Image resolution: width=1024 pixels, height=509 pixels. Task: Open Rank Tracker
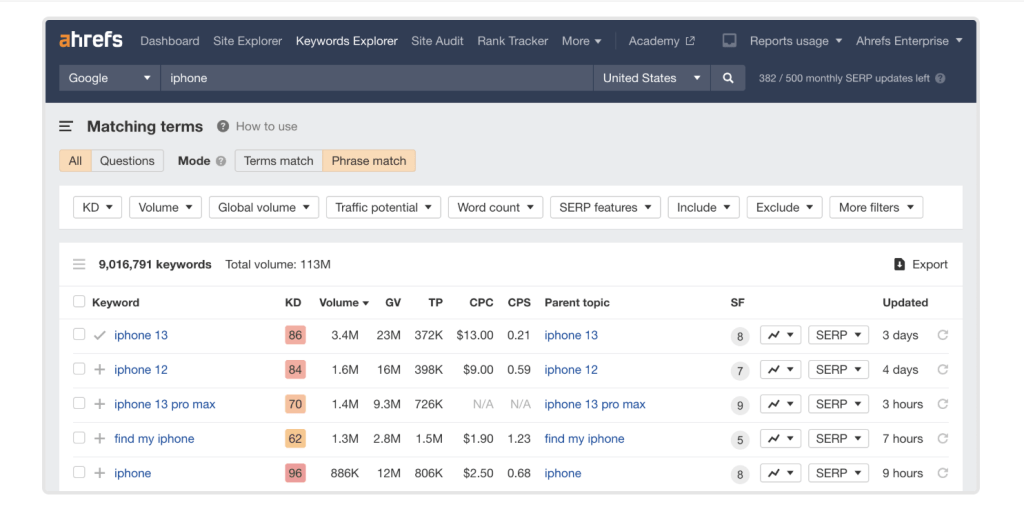pos(513,41)
